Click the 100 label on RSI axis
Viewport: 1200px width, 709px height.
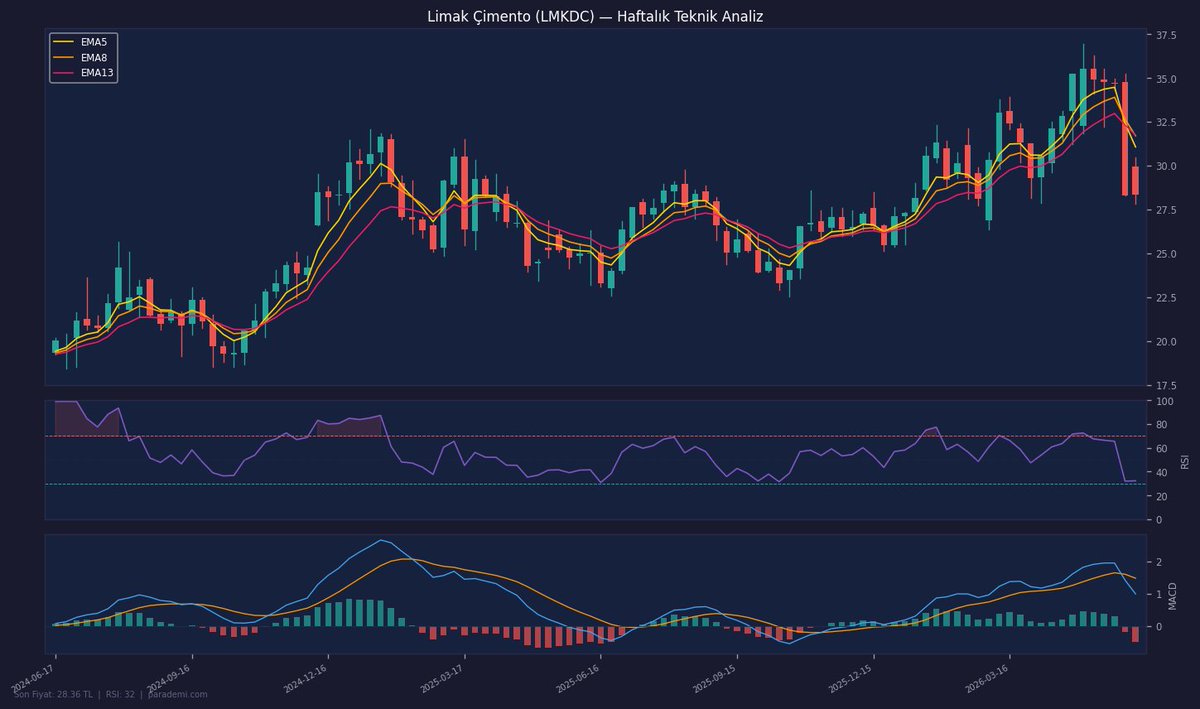(x=1163, y=401)
